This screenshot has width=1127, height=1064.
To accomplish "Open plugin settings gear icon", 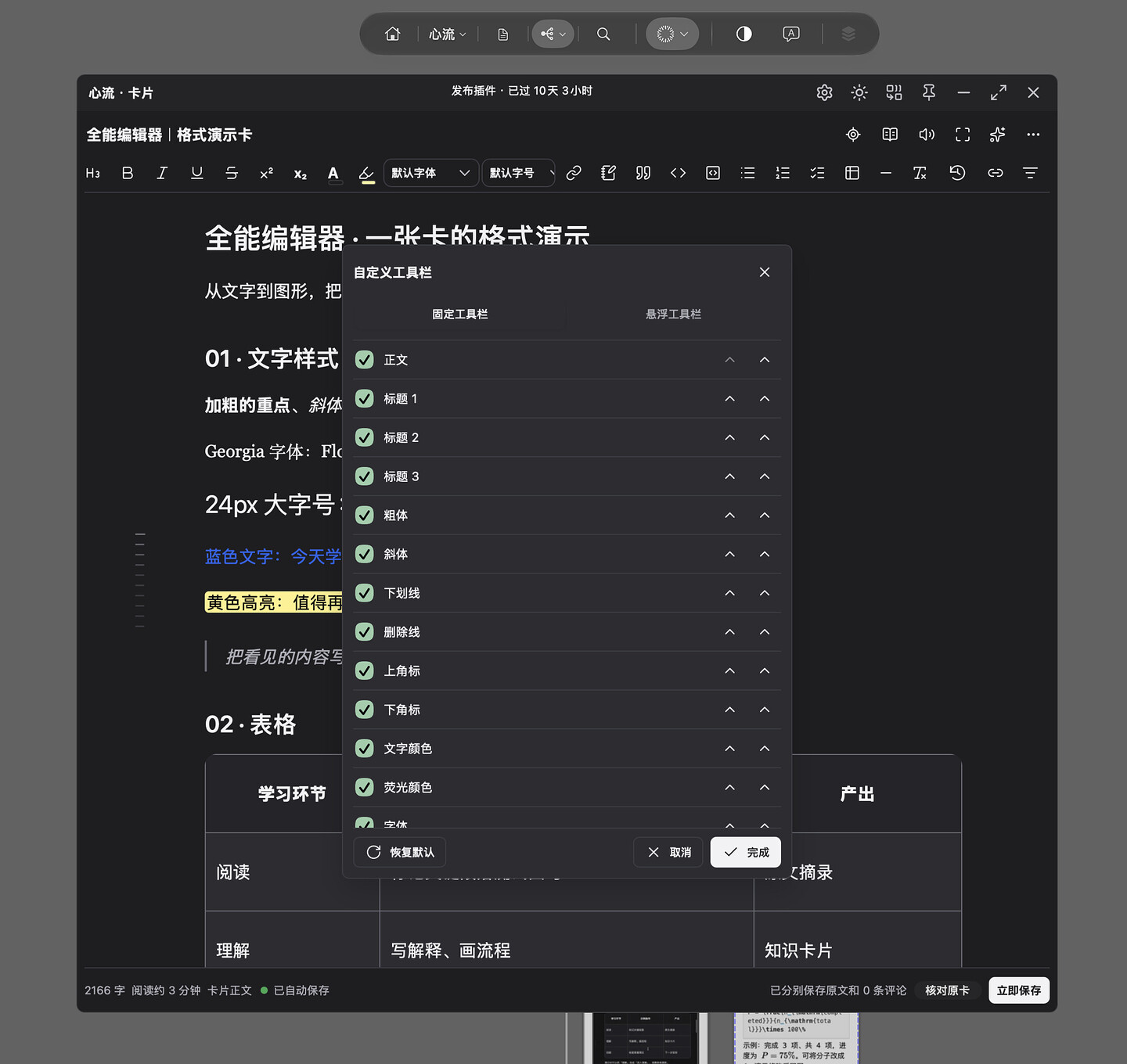I will click(x=824, y=92).
